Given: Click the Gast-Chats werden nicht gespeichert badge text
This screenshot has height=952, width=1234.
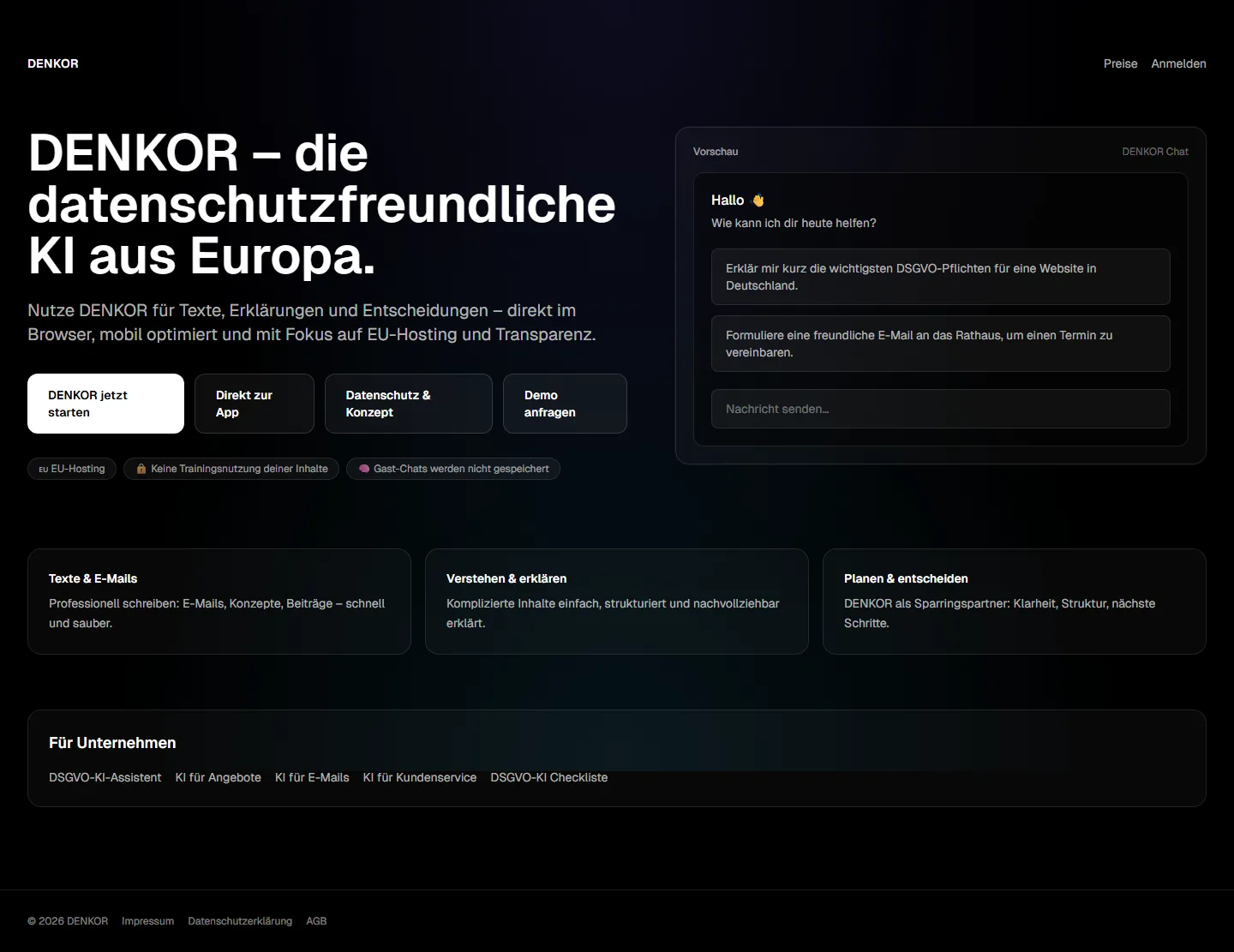Looking at the screenshot, I should click(461, 469).
